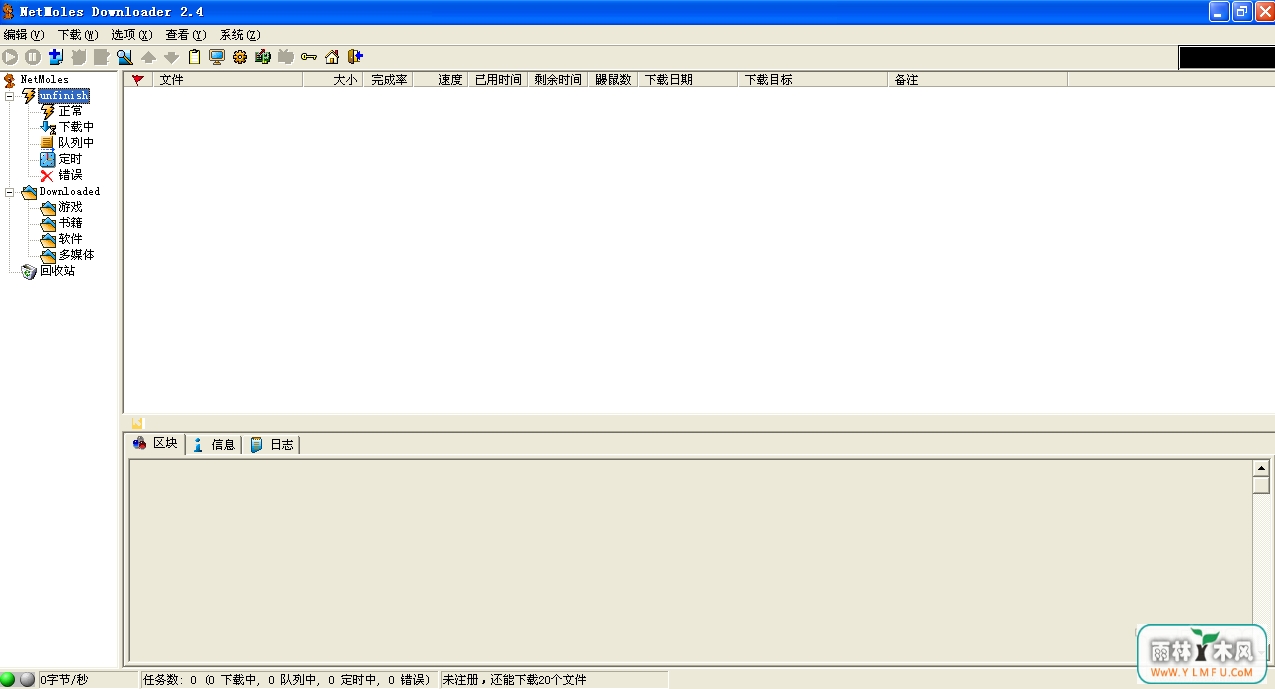The image size is (1275, 689).
Task: Sort by the 已用时间 column header
Action: pos(498,80)
